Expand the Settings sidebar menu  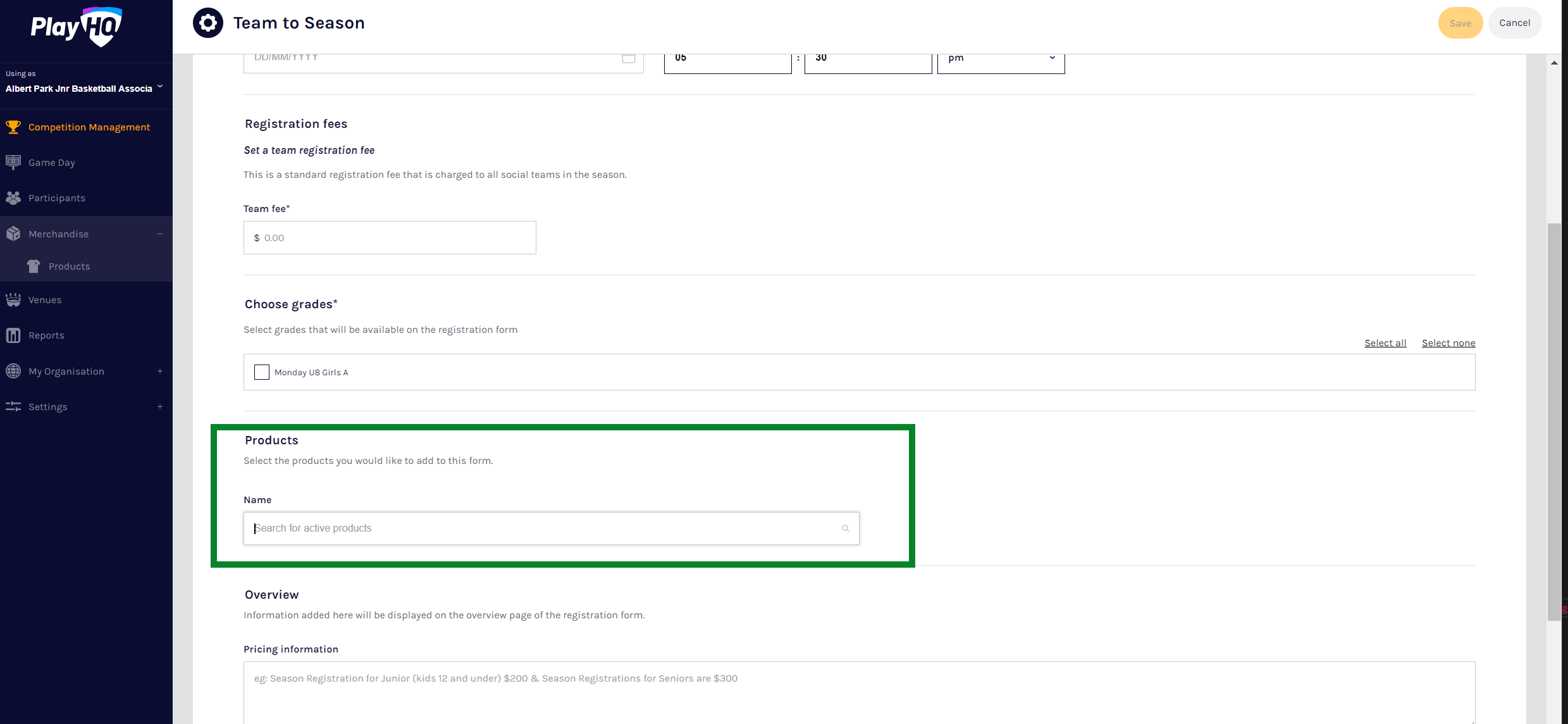[x=160, y=407]
